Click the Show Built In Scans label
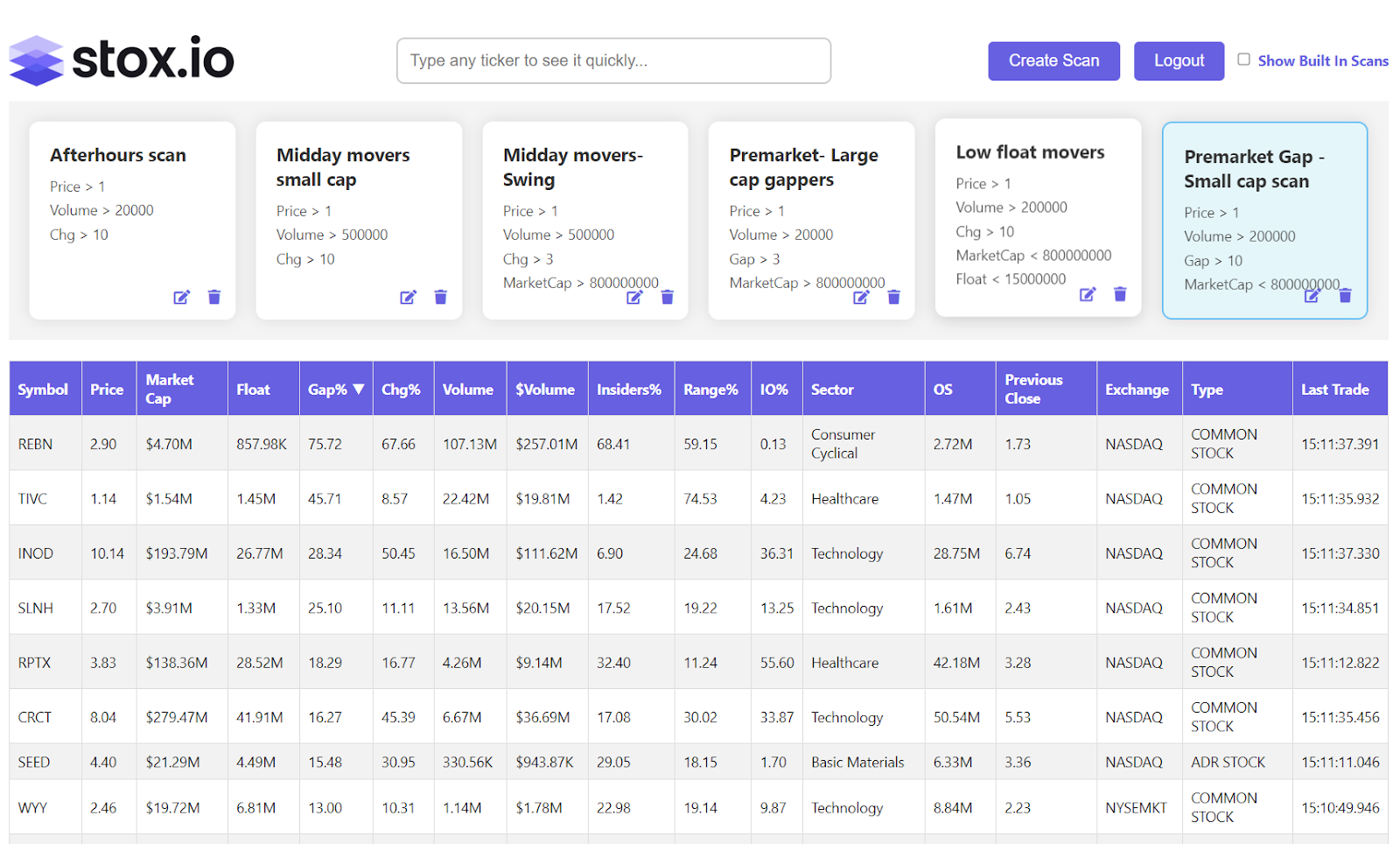The width and height of the screenshot is (1400, 844). [1323, 60]
